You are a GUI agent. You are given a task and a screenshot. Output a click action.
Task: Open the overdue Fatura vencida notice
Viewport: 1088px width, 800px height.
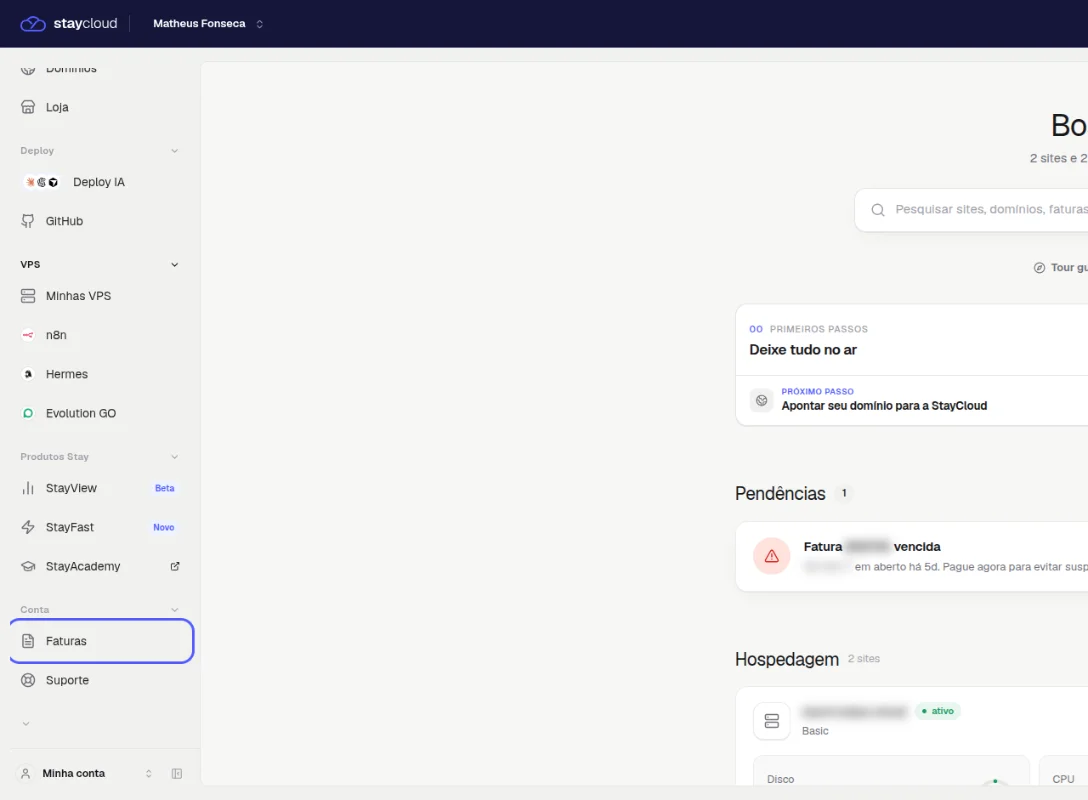(912, 556)
